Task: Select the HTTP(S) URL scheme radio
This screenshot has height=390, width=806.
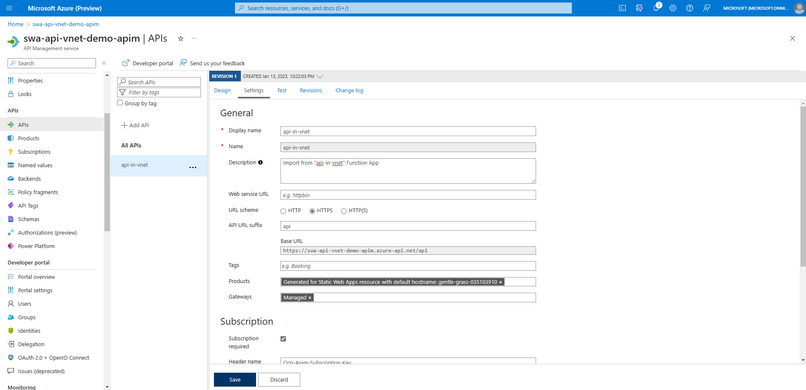Action: 344,211
